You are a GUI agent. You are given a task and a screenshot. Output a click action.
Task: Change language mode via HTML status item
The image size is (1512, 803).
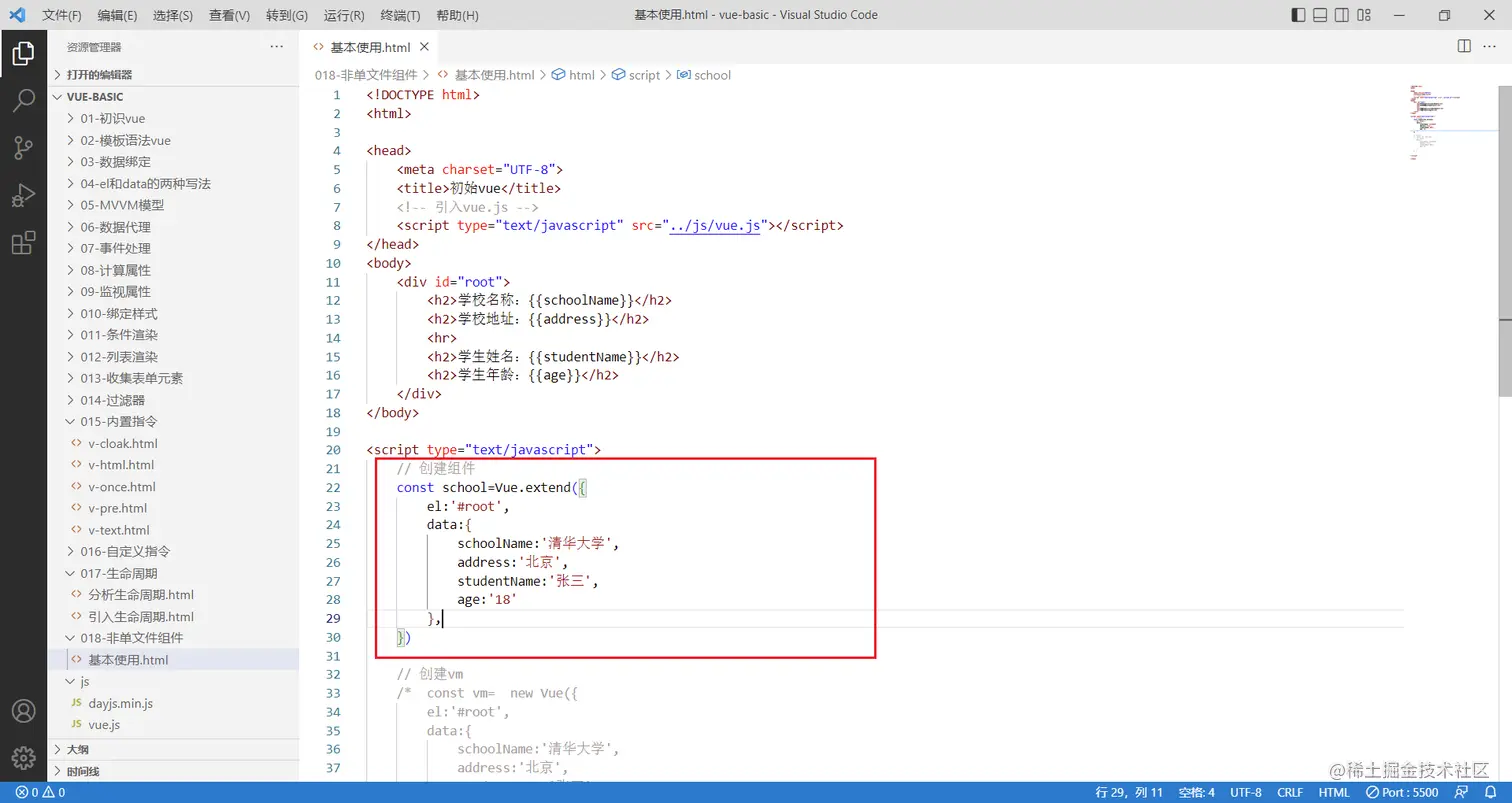(x=1334, y=793)
